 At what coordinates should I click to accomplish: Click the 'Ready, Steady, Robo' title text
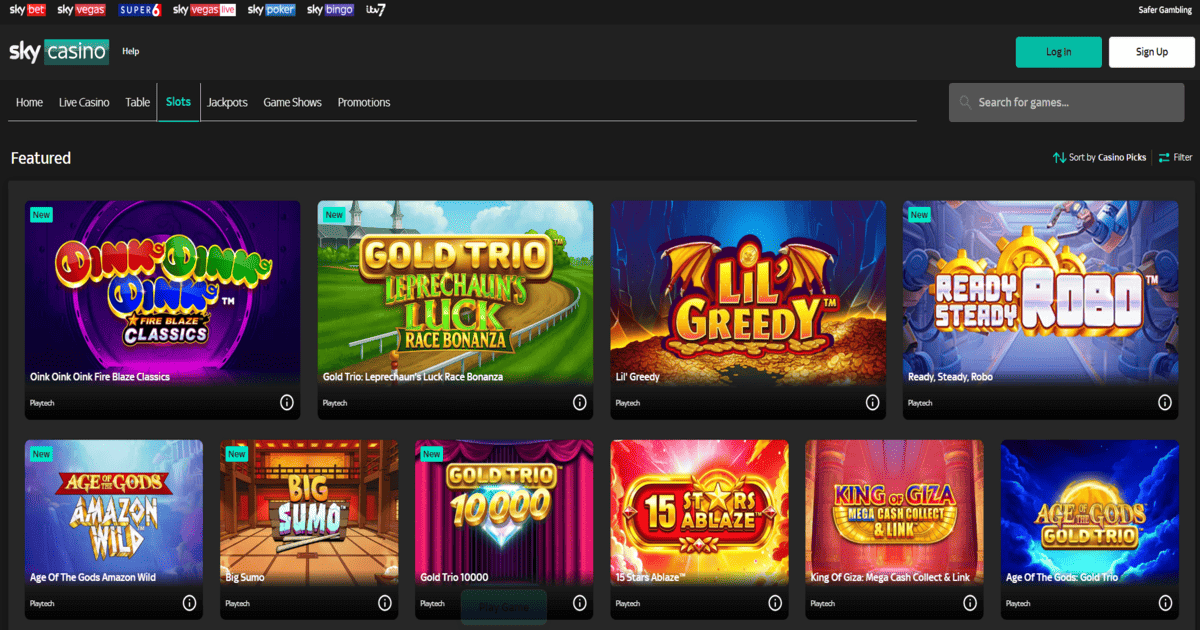[950, 377]
